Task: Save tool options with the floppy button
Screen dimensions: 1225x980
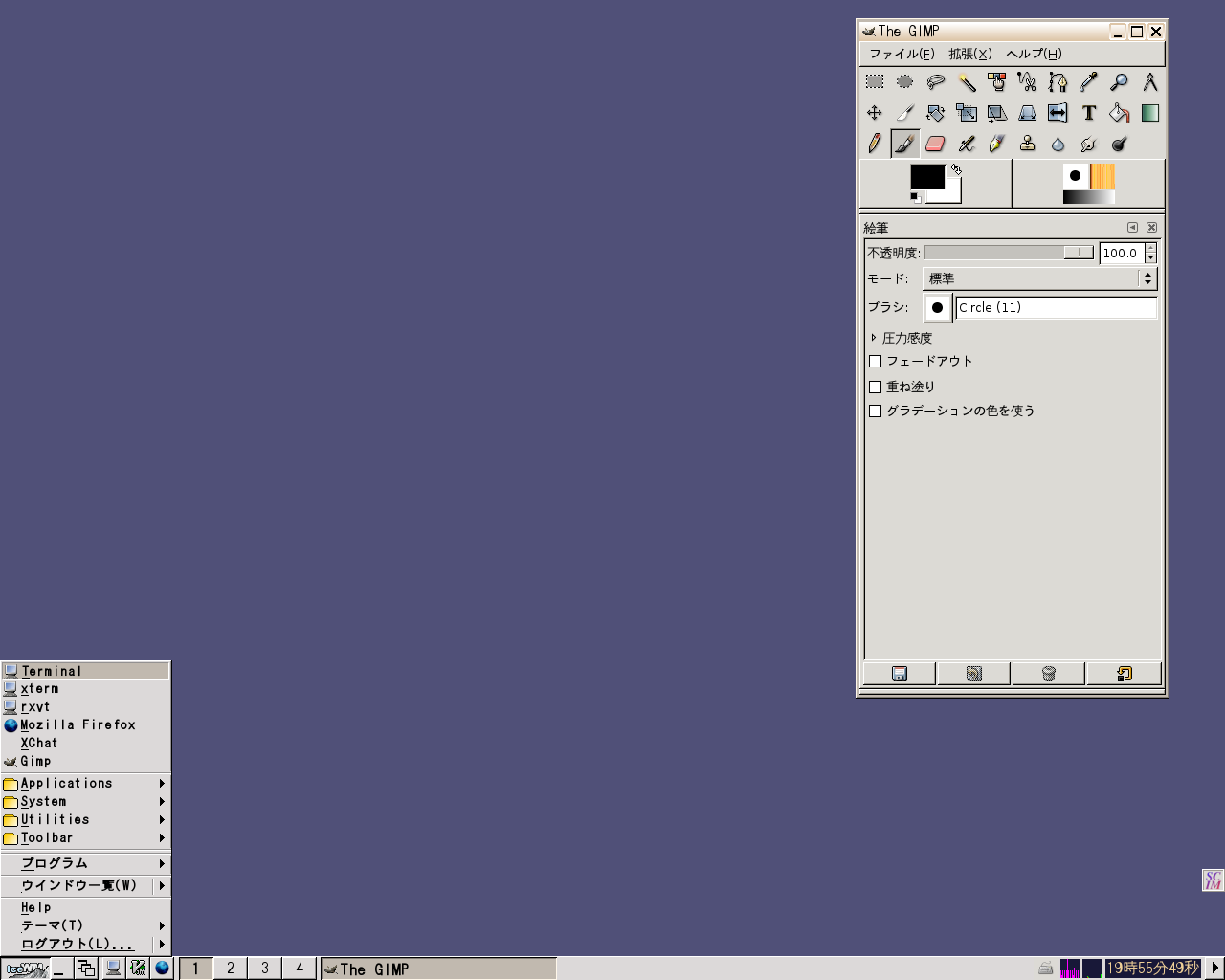Action: pyautogui.click(x=900, y=674)
